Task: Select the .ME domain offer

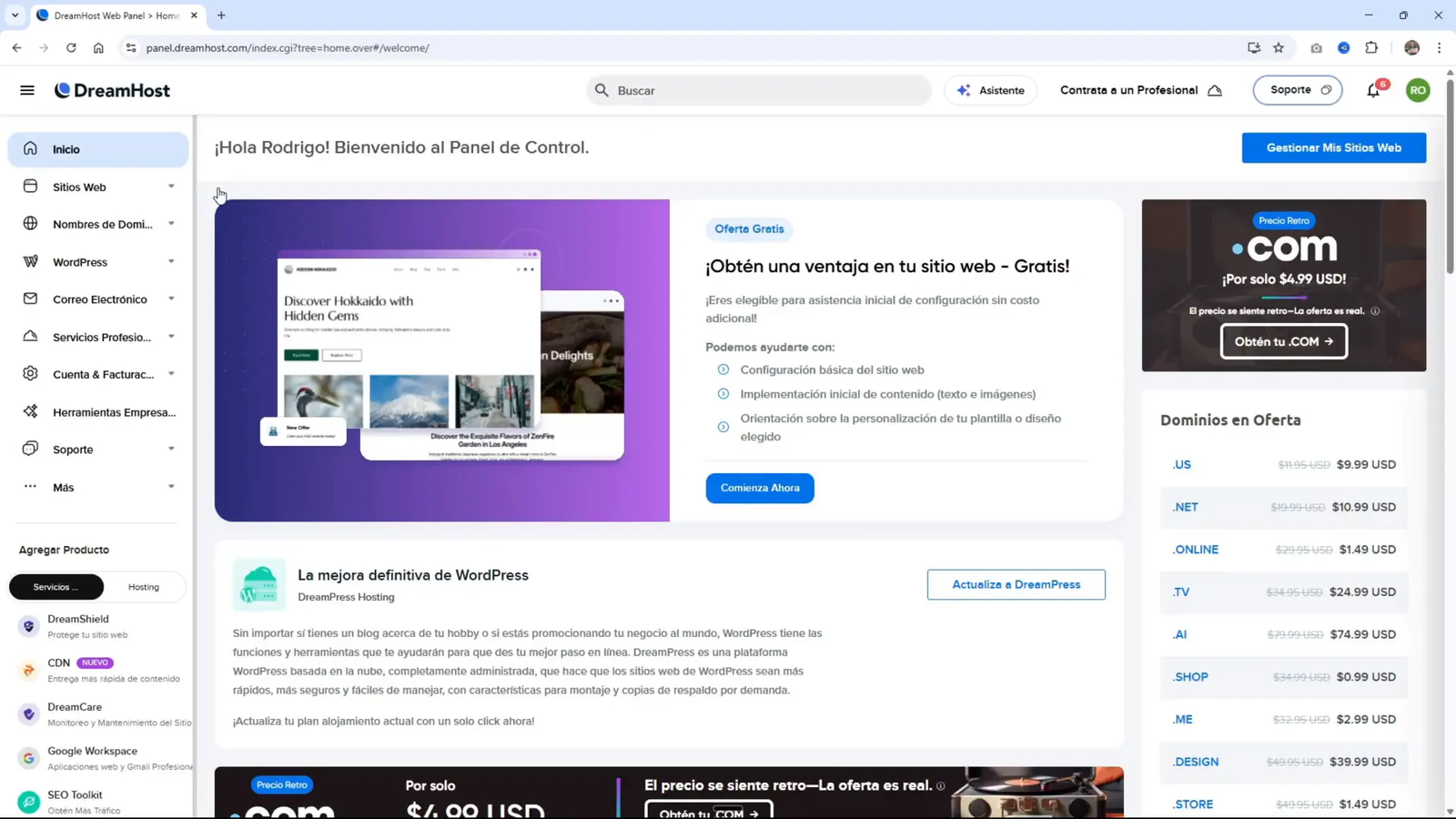Action: tap(1283, 719)
